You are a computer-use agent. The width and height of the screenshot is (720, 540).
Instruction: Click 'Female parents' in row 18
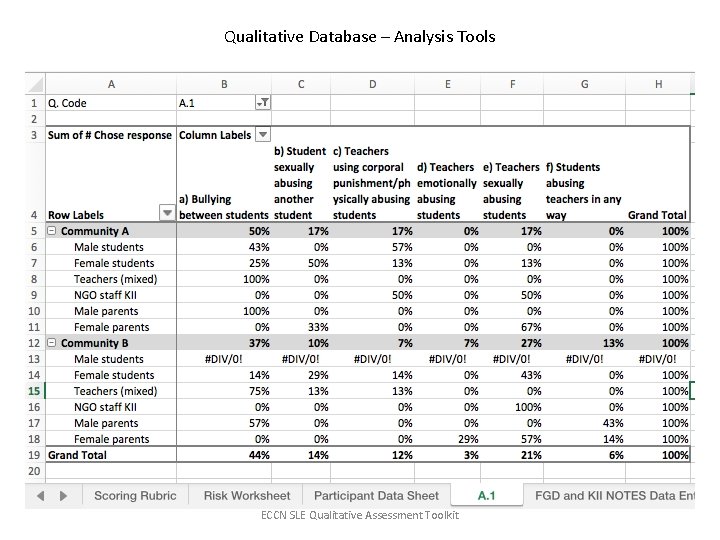[x=112, y=439]
